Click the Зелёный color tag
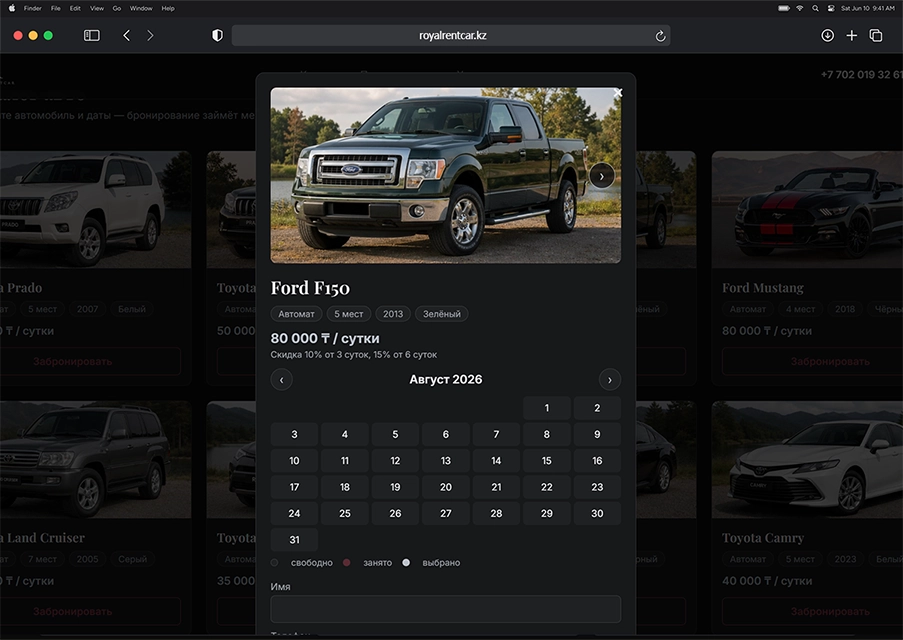Screen dimensions: 903x640 click(442, 314)
